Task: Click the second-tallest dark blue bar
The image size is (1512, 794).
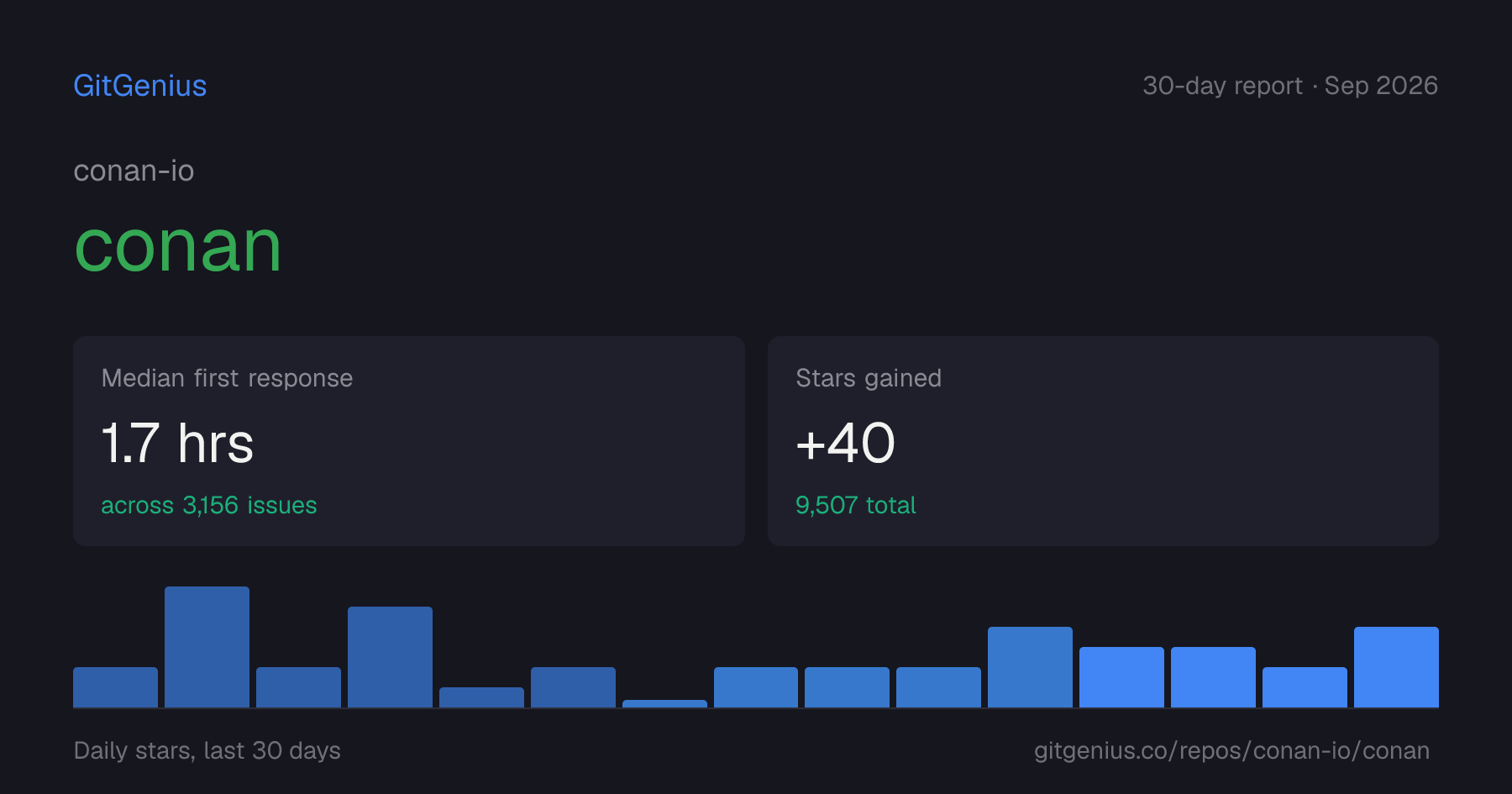Action: (390, 657)
